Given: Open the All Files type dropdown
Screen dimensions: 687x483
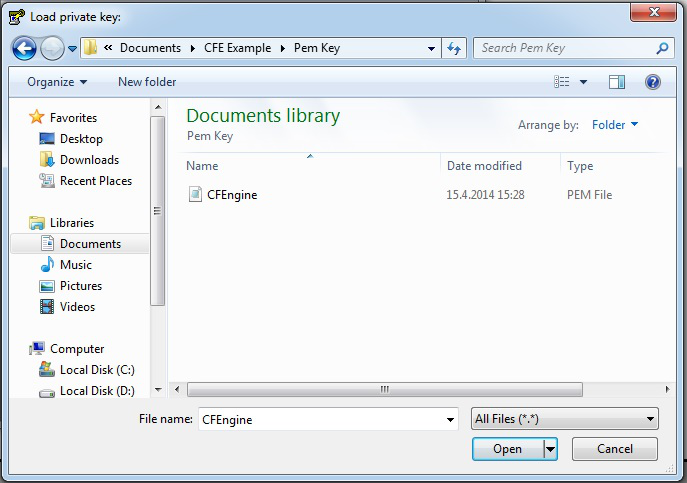Looking at the screenshot, I should point(564,420).
